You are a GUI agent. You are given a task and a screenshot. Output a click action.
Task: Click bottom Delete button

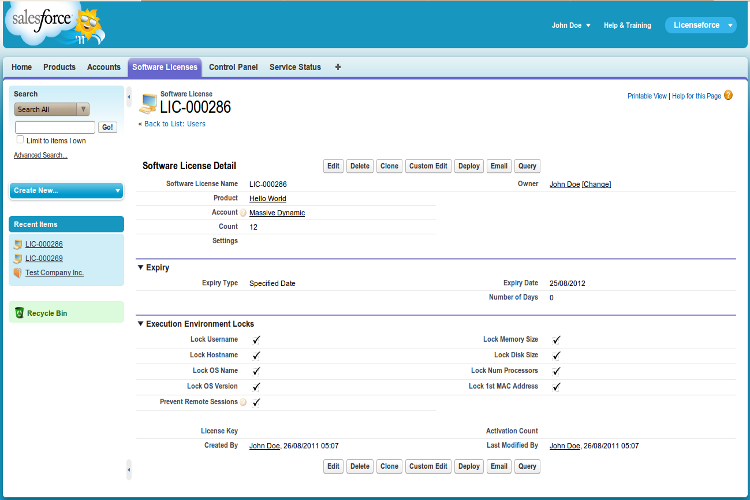point(360,467)
